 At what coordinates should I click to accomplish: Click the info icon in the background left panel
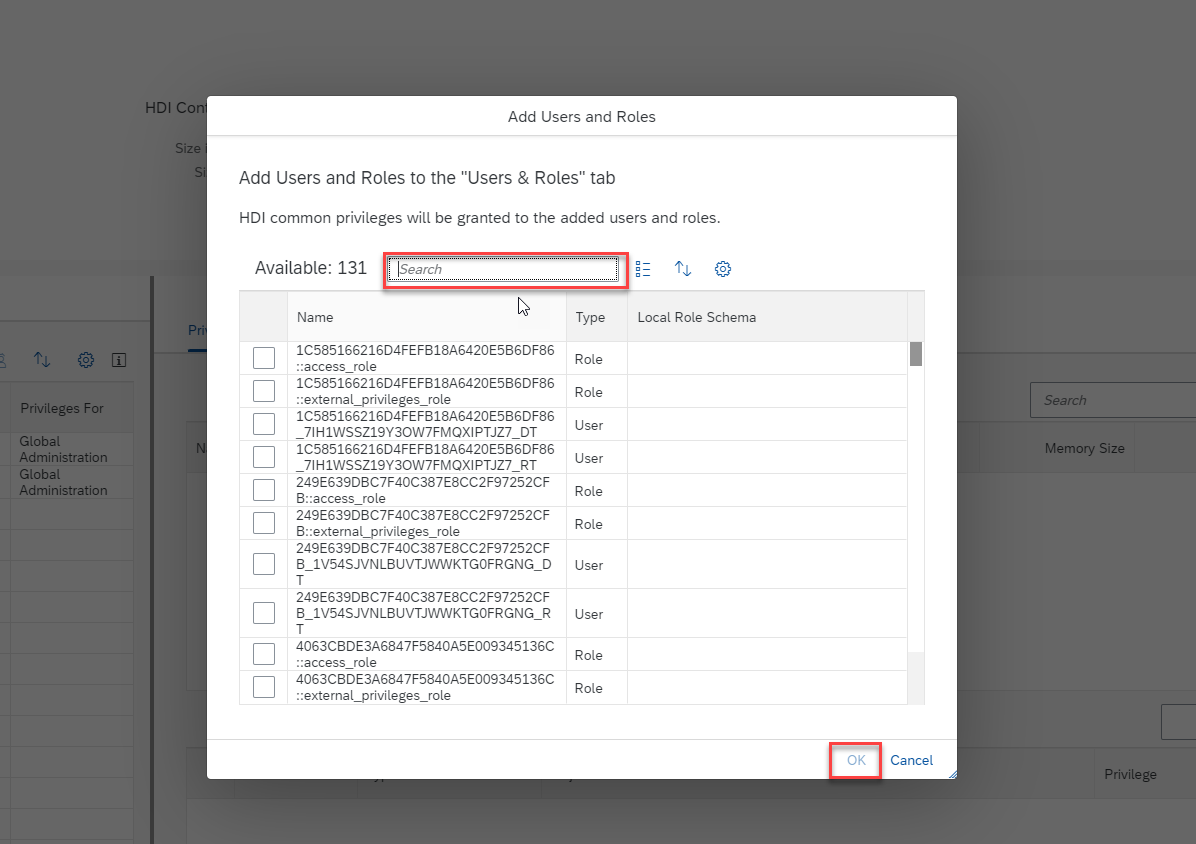click(119, 360)
